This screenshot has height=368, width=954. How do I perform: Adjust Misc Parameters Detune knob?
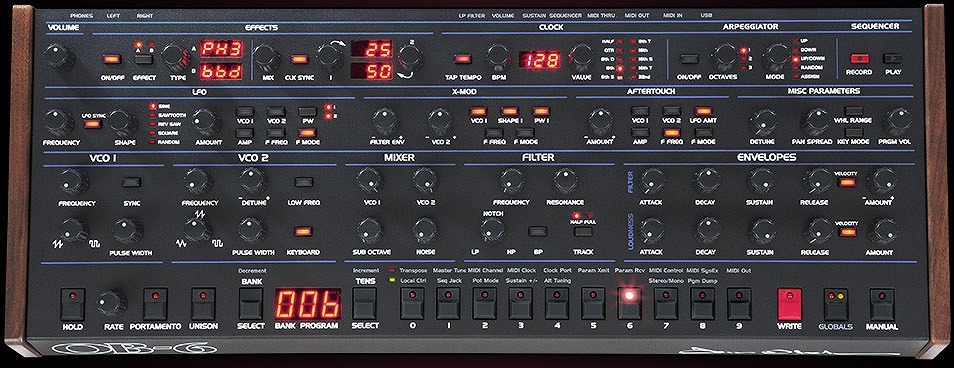click(x=764, y=122)
